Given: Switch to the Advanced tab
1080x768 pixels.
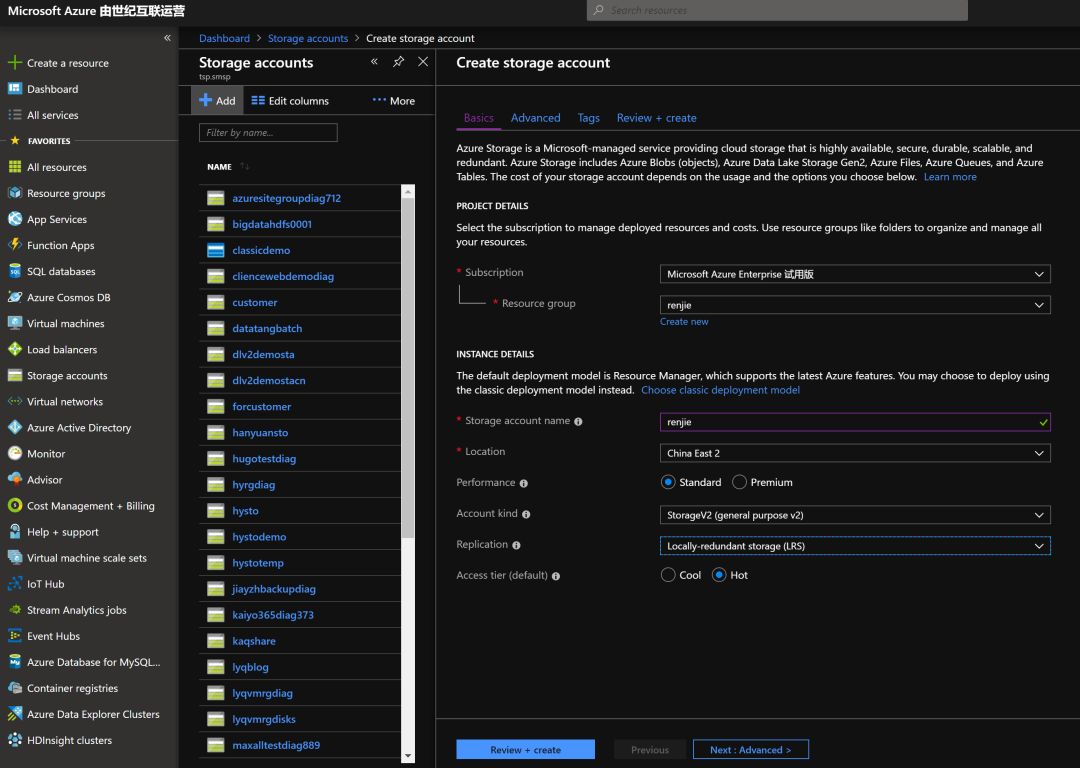Looking at the screenshot, I should click(535, 118).
